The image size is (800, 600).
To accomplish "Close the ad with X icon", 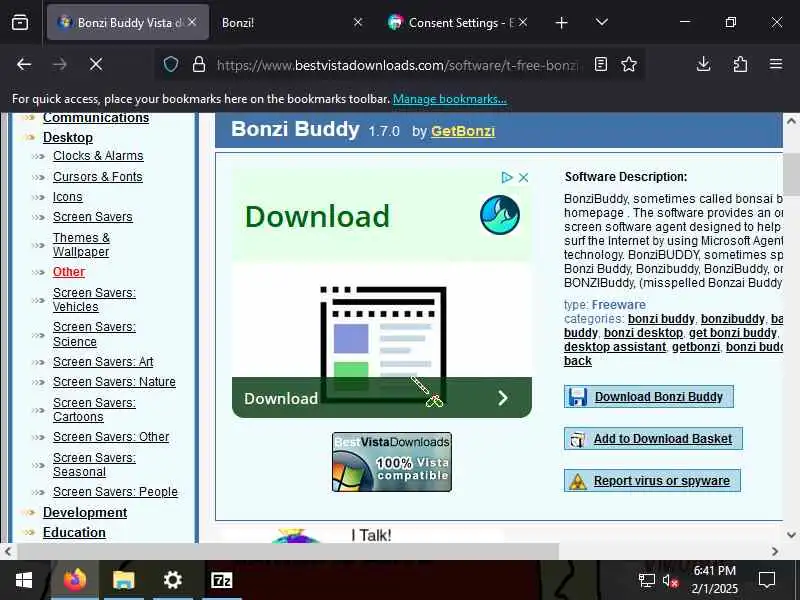I will click(x=523, y=178).
